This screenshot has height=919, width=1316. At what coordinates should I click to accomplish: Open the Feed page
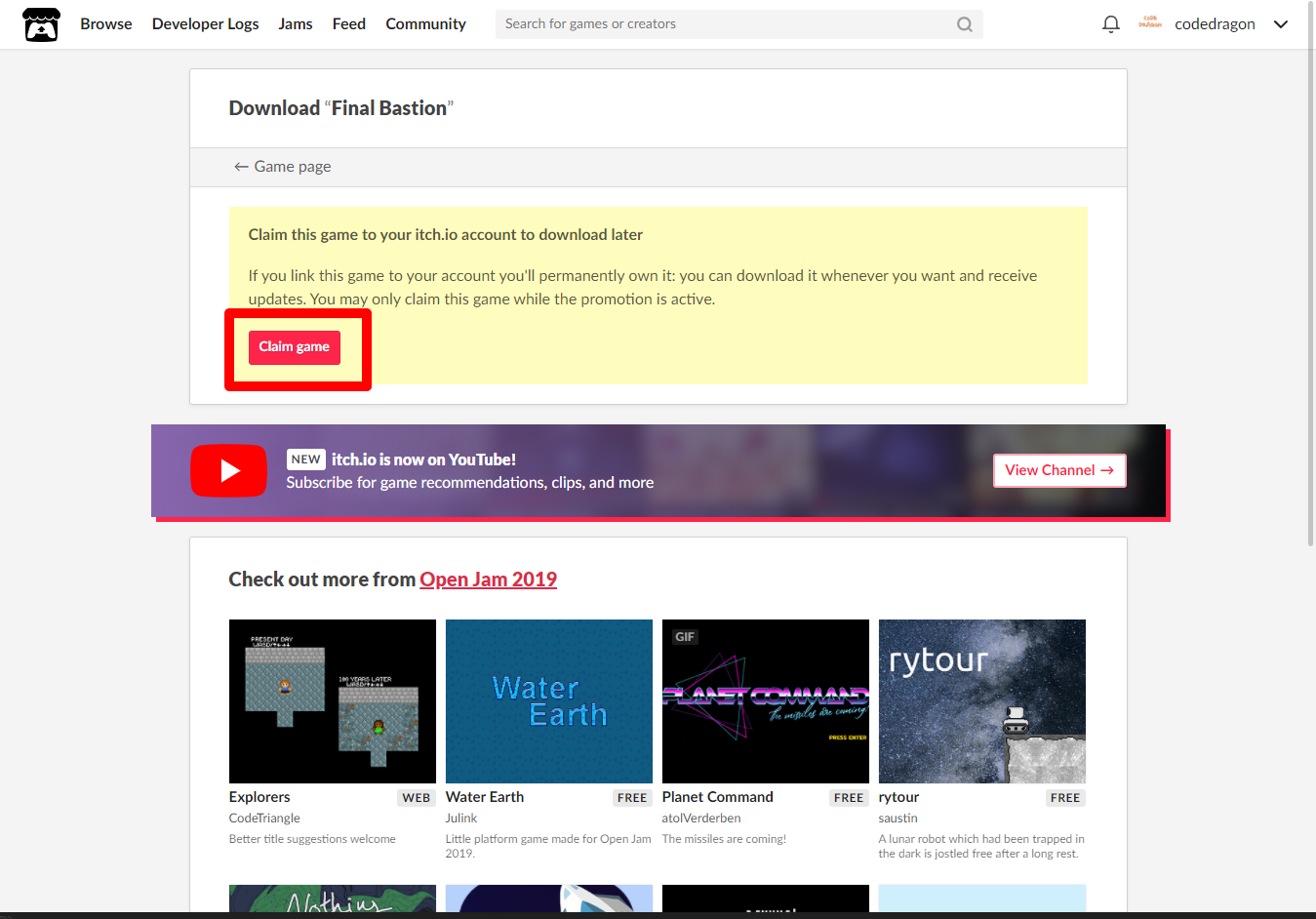[x=349, y=24]
